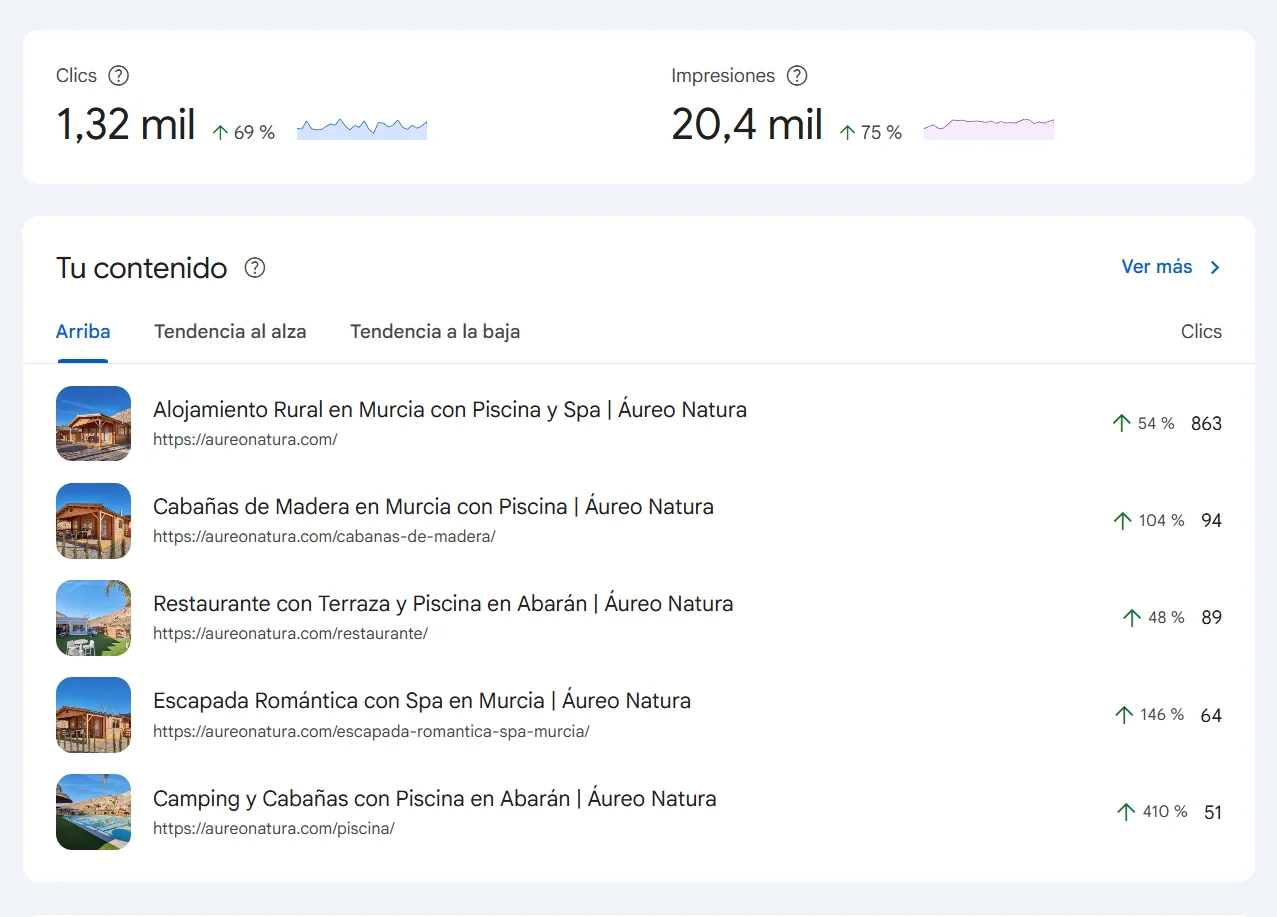Open help icon next to Impresiones

(797, 76)
